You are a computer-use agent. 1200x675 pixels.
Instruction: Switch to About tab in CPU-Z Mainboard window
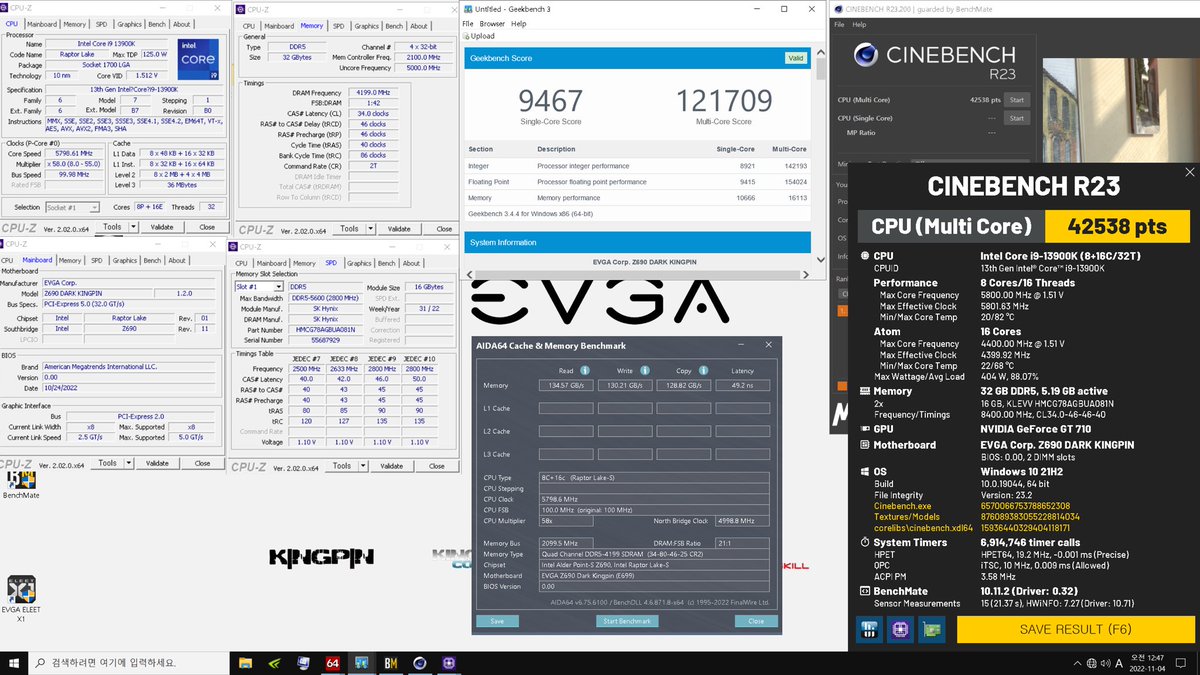177,260
